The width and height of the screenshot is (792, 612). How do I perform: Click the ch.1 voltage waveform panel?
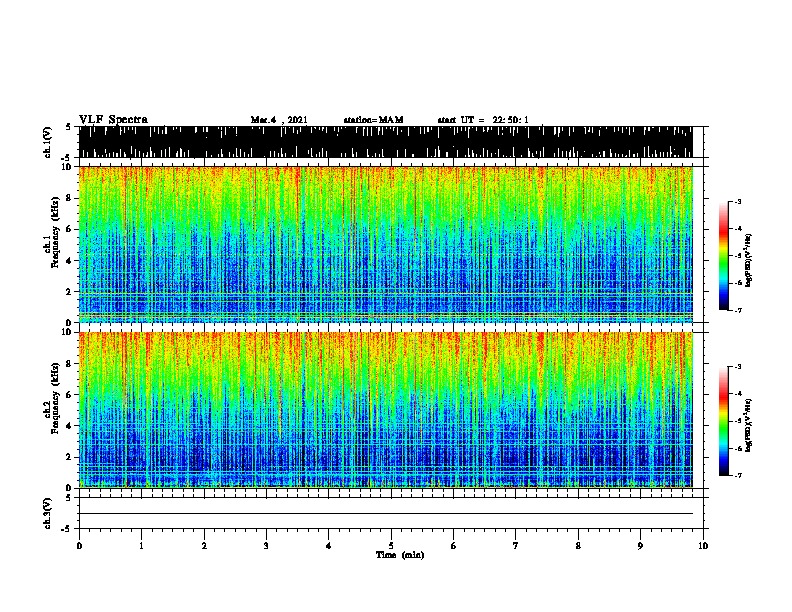(385, 142)
